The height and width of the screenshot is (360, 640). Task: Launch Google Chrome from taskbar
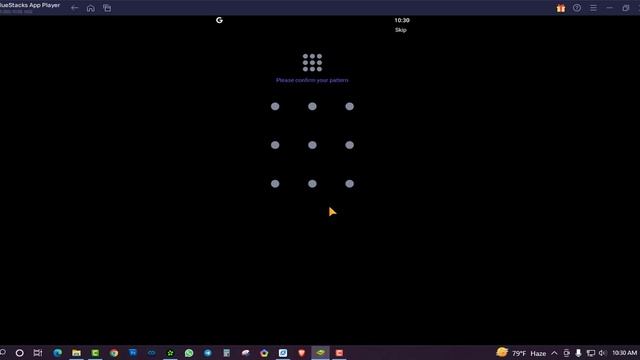(114, 353)
